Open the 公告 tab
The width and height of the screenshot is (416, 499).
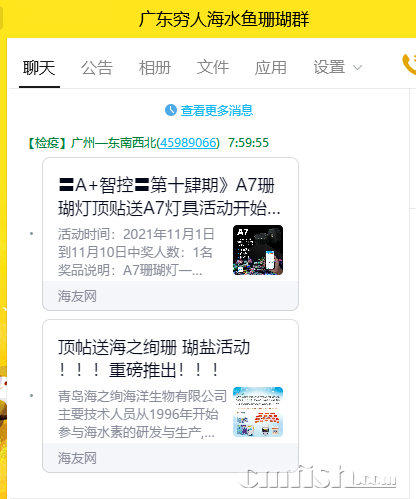click(x=97, y=68)
